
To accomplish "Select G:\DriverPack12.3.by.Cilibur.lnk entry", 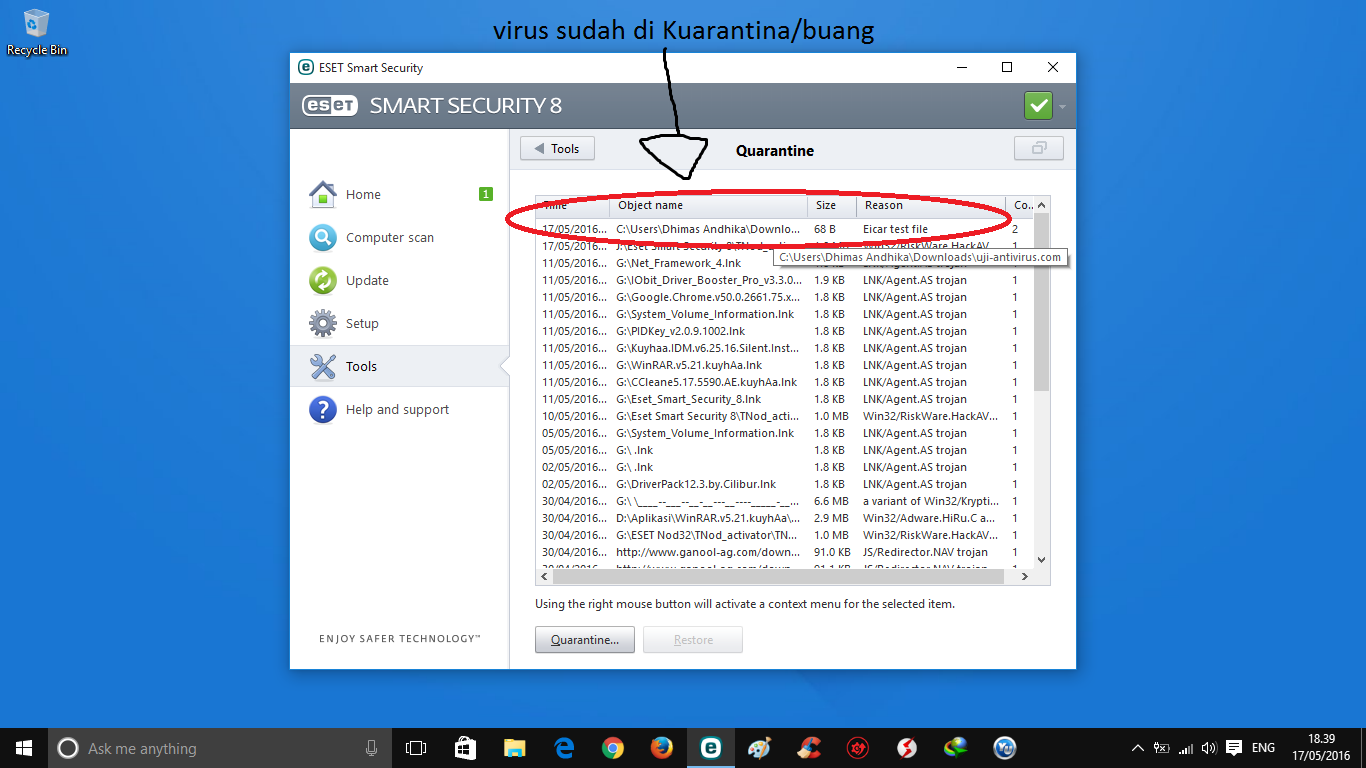I will click(x=785, y=484).
